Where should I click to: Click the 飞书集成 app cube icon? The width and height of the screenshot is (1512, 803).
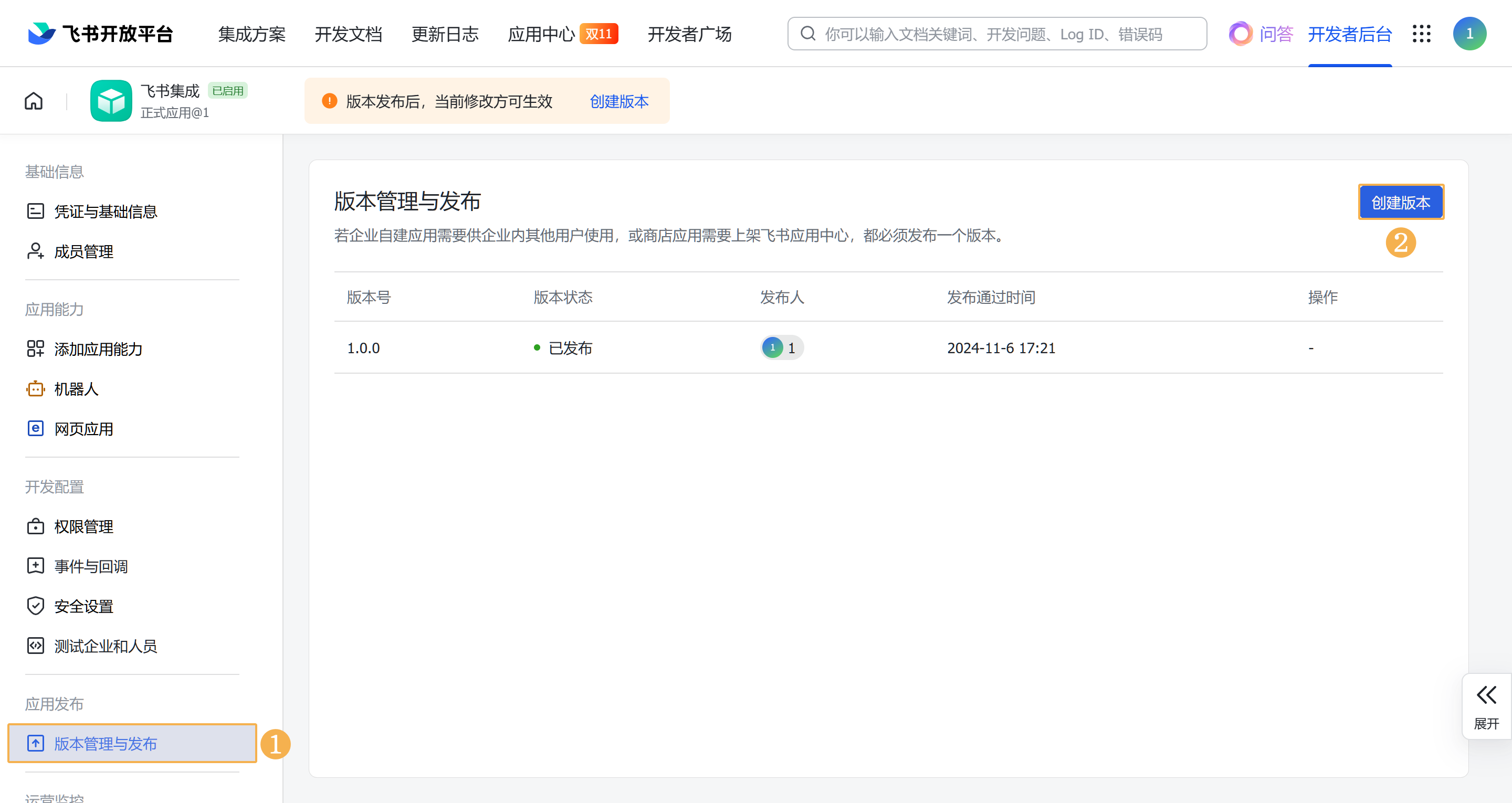111,101
